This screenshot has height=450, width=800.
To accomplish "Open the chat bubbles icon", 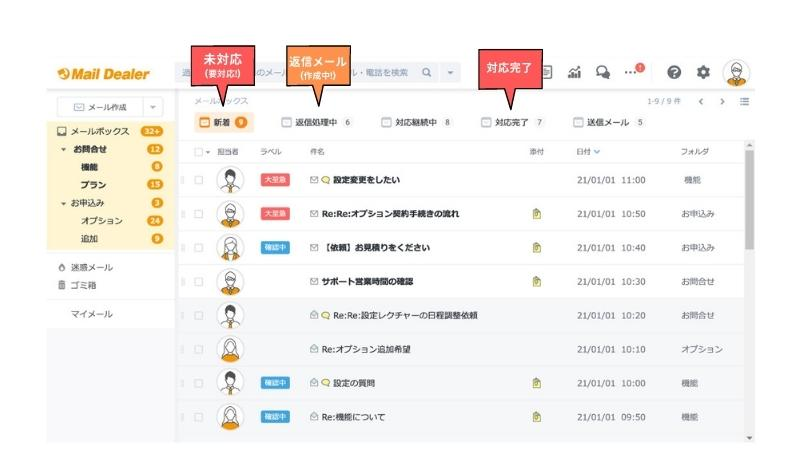I will 603,72.
